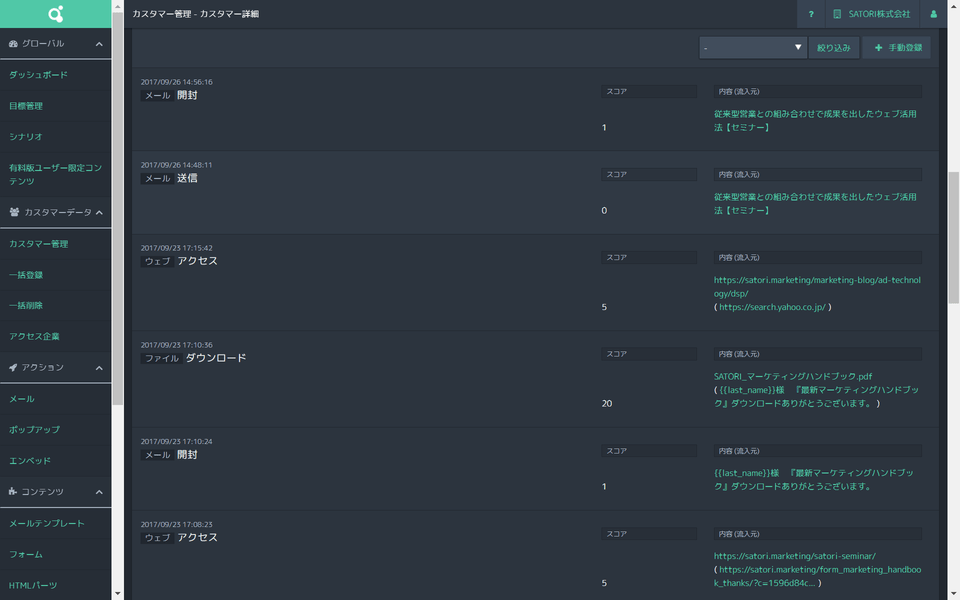Click the user account icon at top right
This screenshot has width=960, height=600.
[x=933, y=14]
